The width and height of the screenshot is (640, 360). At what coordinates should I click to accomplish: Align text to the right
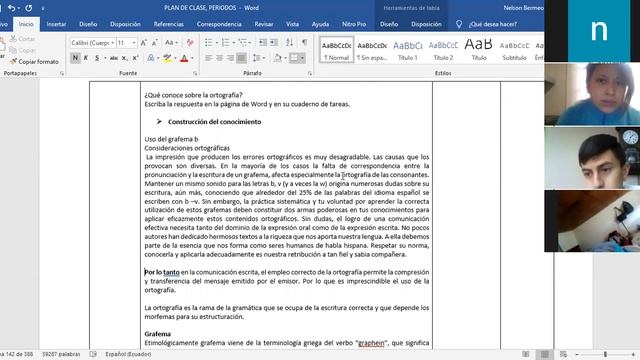[x=231, y=58]
